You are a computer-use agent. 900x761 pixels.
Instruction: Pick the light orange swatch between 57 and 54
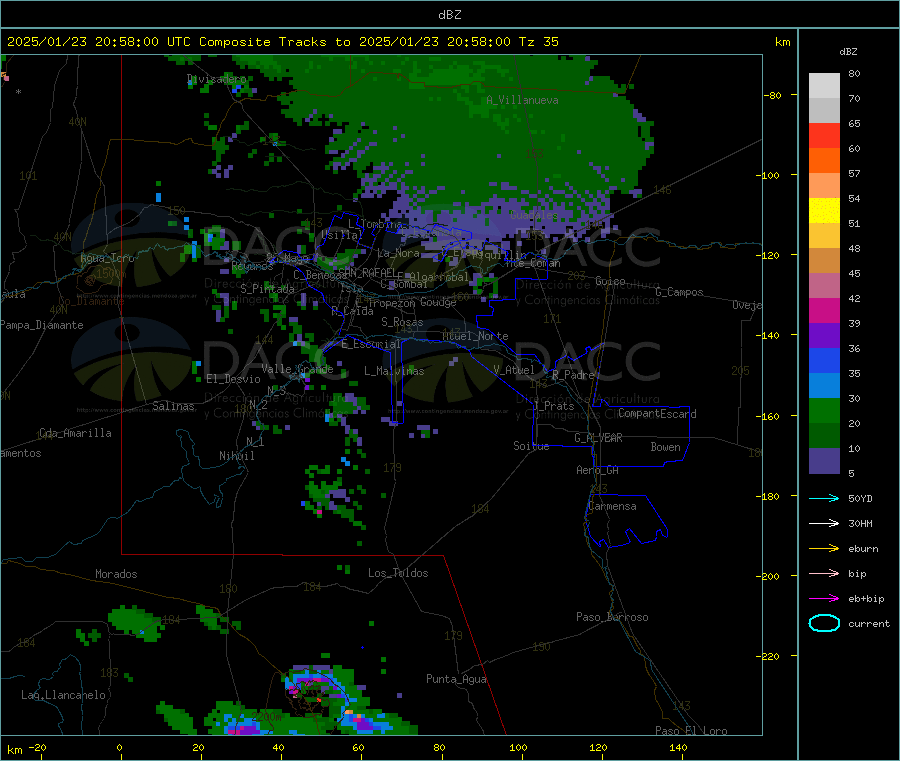(x=824, y=186)
